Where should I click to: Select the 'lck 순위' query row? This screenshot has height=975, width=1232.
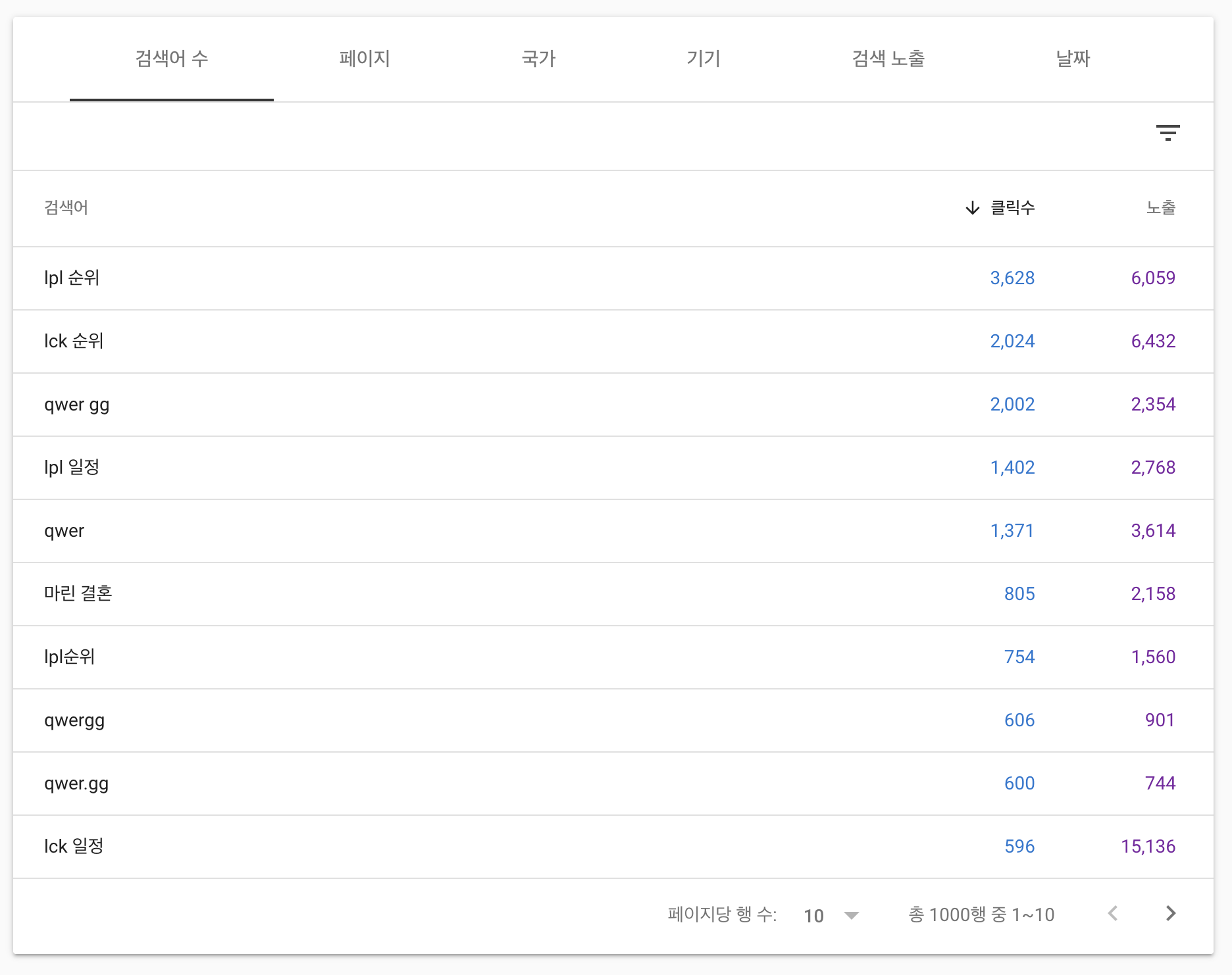[x=613, y=341]
